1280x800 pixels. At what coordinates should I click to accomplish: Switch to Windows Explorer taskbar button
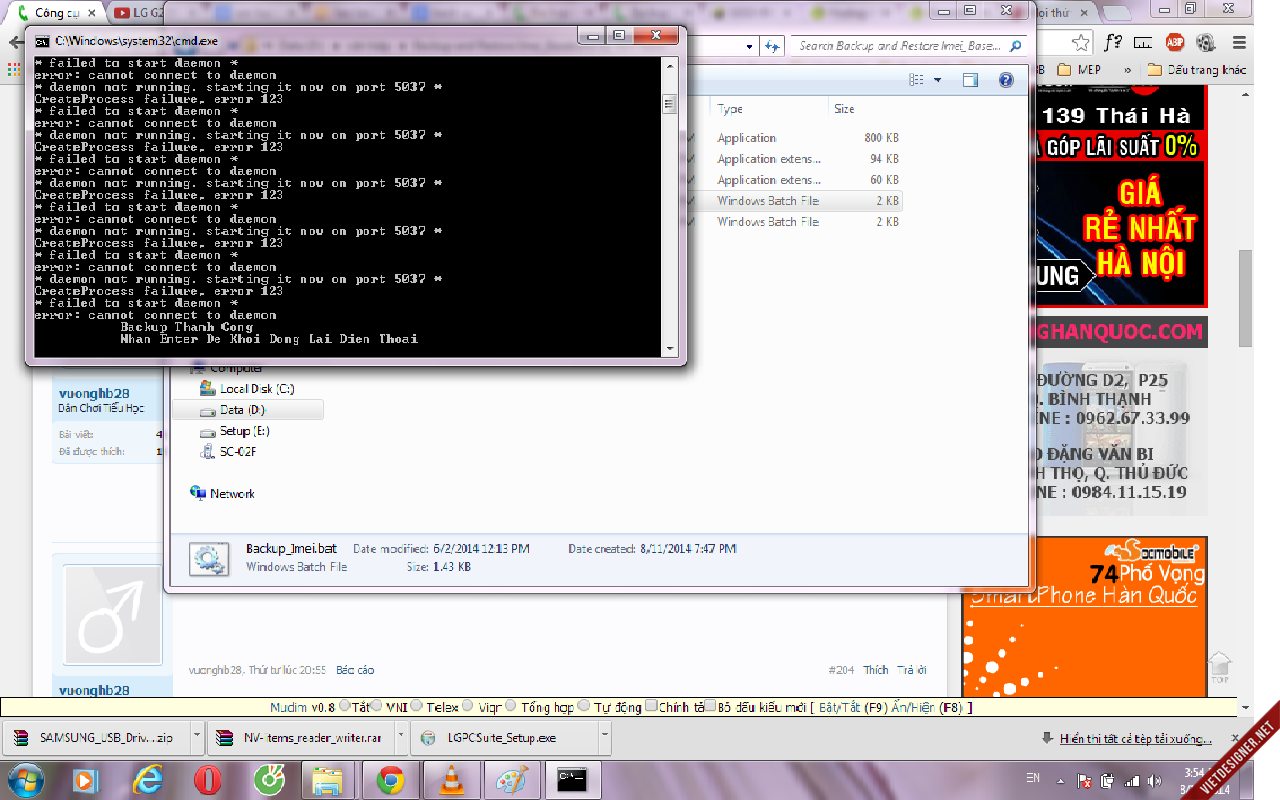[328, 779]
